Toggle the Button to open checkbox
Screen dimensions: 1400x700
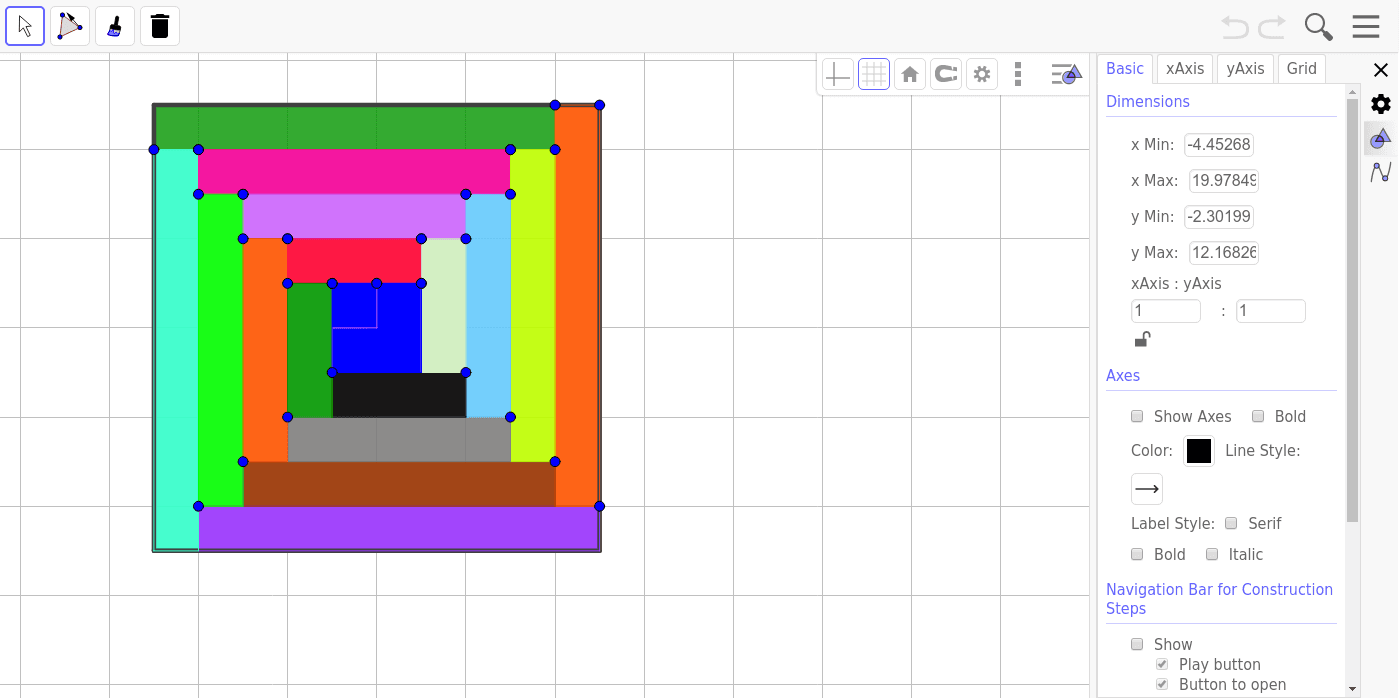pyautogui.click(x=1162, y=684)
